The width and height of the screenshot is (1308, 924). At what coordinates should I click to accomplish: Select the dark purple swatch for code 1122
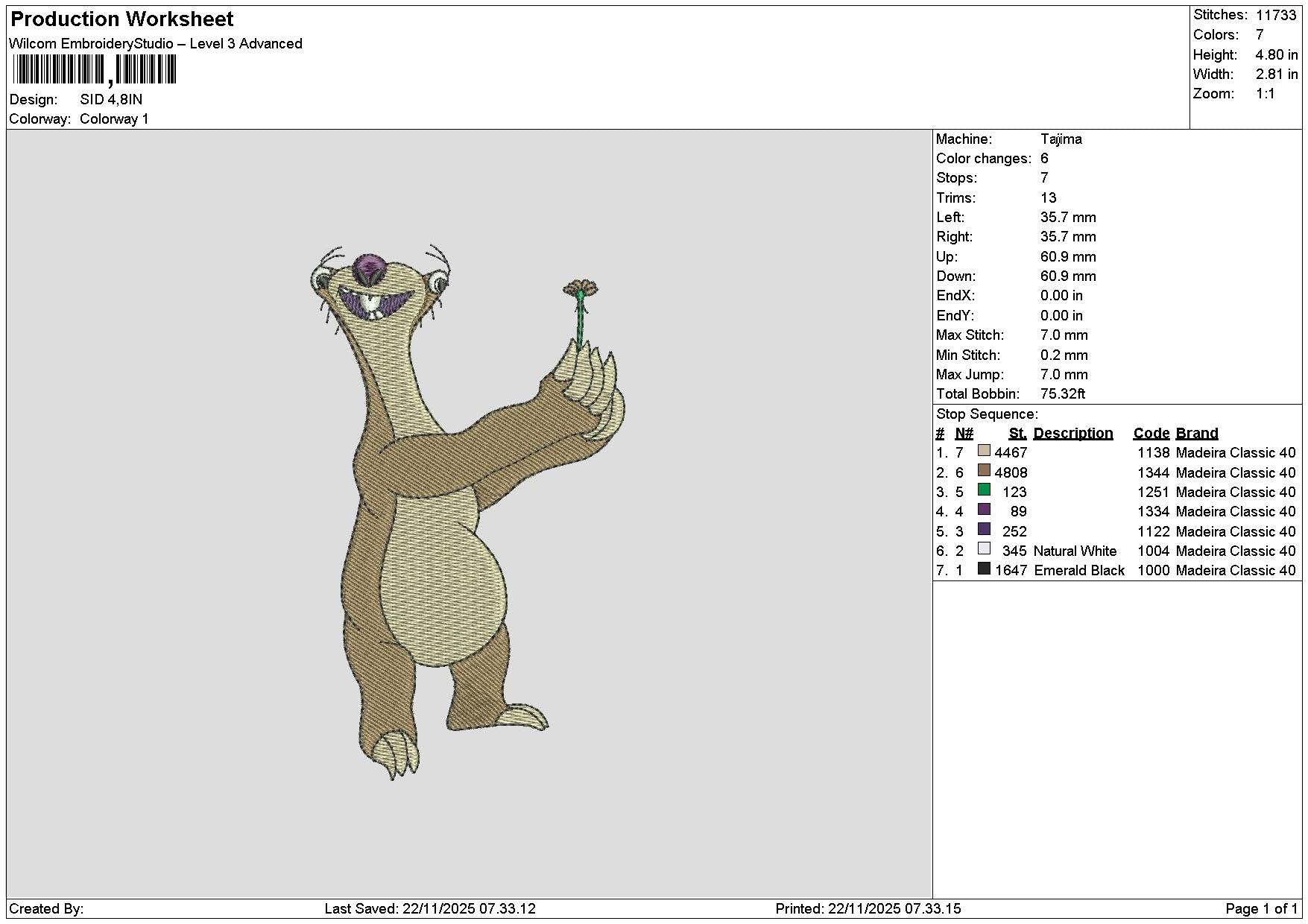(x=984, y=529)
